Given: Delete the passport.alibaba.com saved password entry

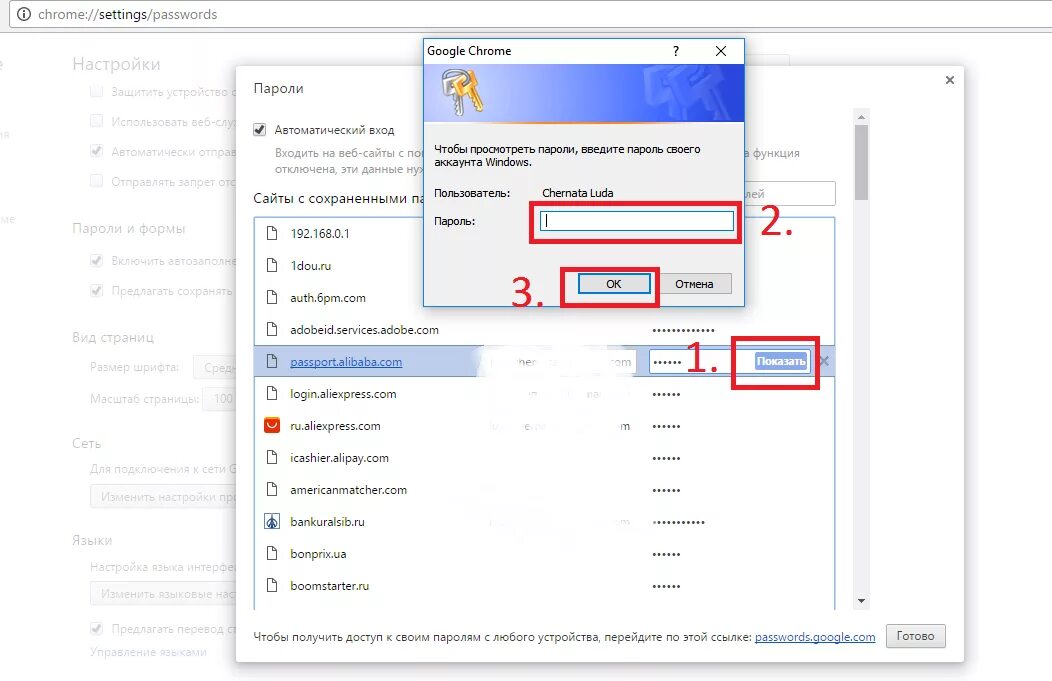Looking at the screenshot, I should pos(825,361).
